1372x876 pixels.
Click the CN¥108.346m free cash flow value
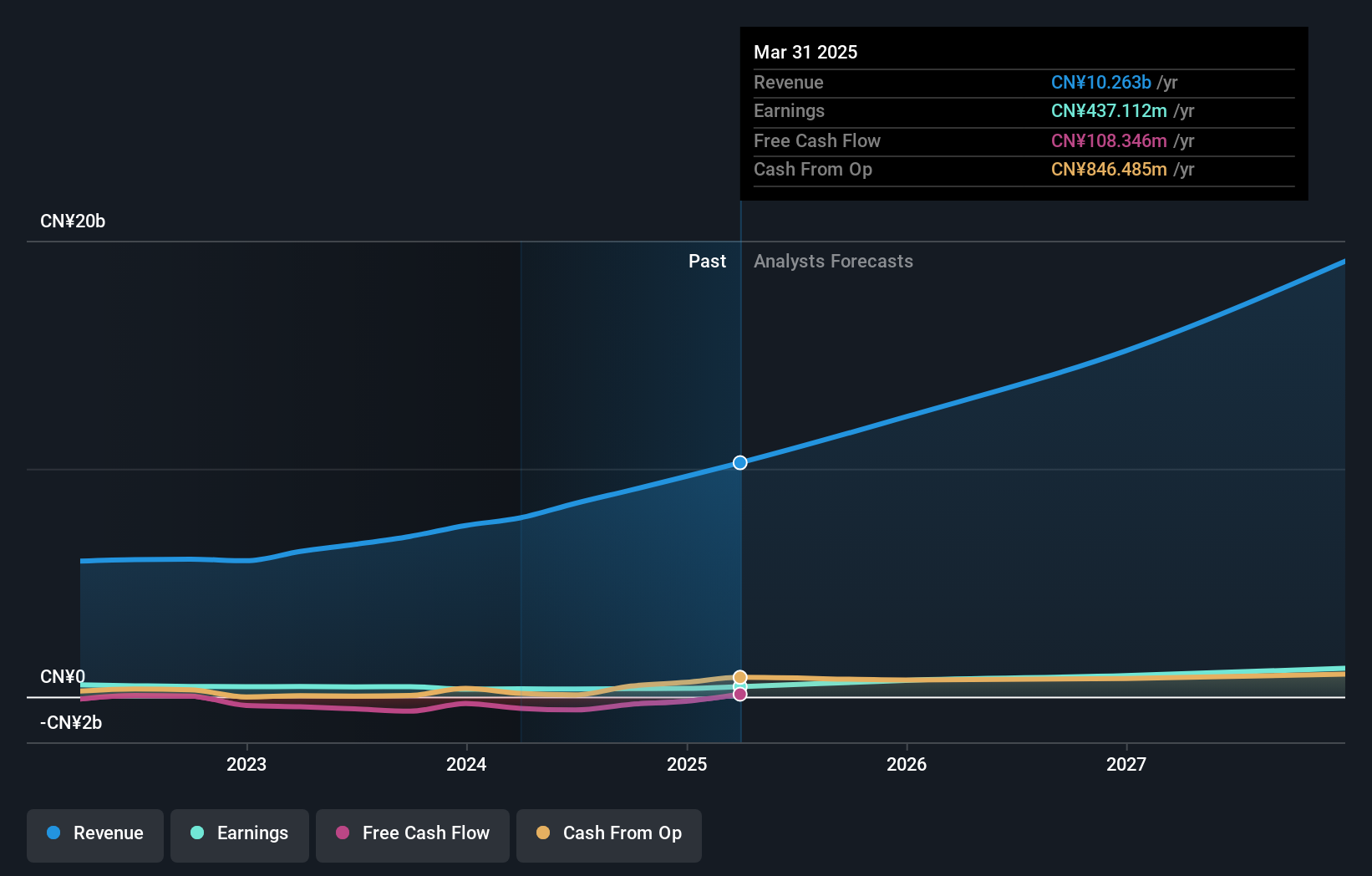tap(1109, 140)
